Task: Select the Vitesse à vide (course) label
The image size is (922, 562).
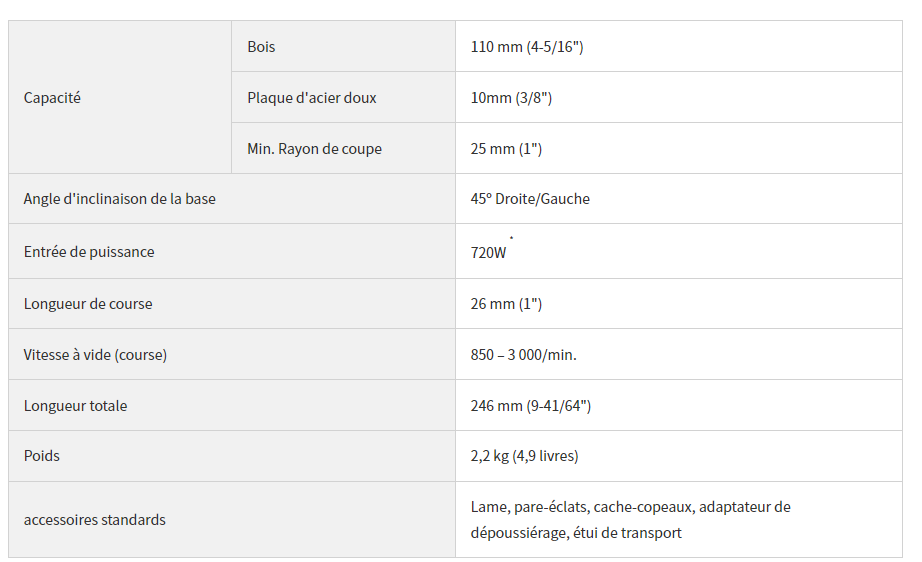Action: click(95, 355)
